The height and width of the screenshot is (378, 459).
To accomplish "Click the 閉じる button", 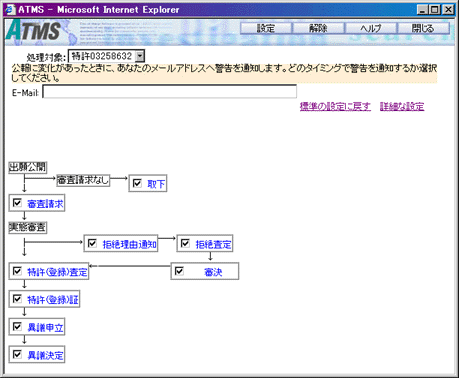I will pos(423,28).
